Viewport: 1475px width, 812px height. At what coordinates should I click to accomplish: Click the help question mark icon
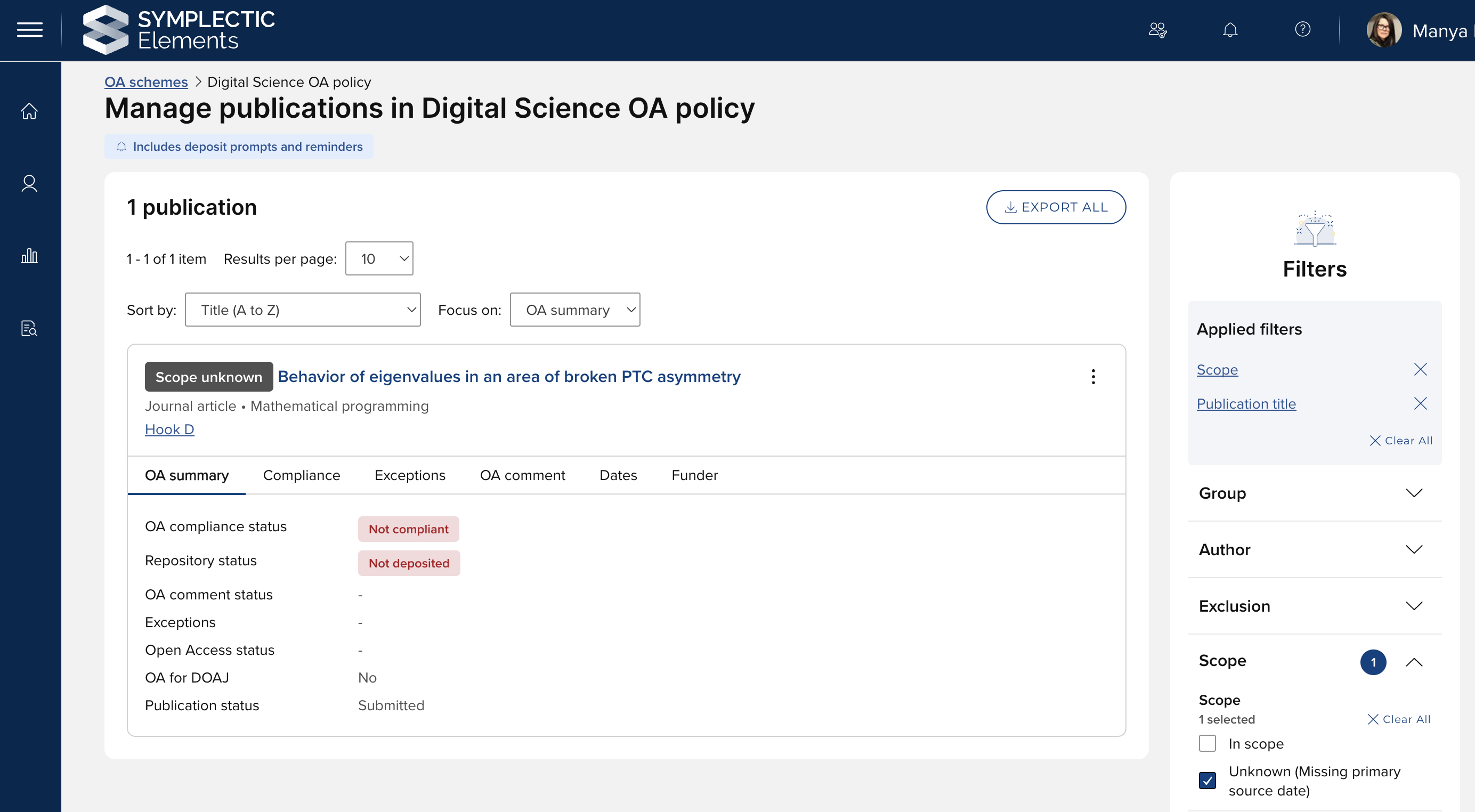coord(1302,30)
